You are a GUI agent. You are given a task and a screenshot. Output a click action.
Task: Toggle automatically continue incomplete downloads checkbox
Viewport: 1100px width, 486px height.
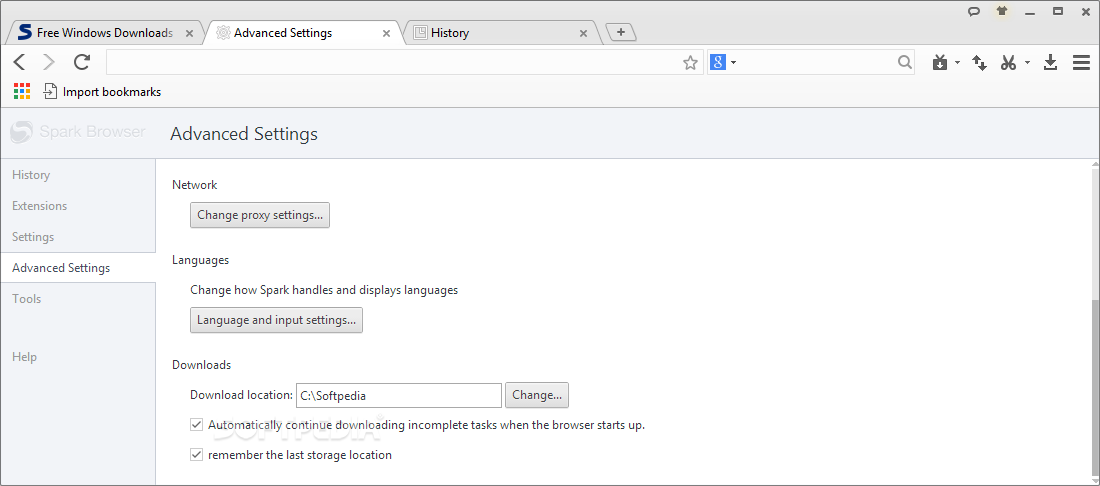[x=196, y=424]
